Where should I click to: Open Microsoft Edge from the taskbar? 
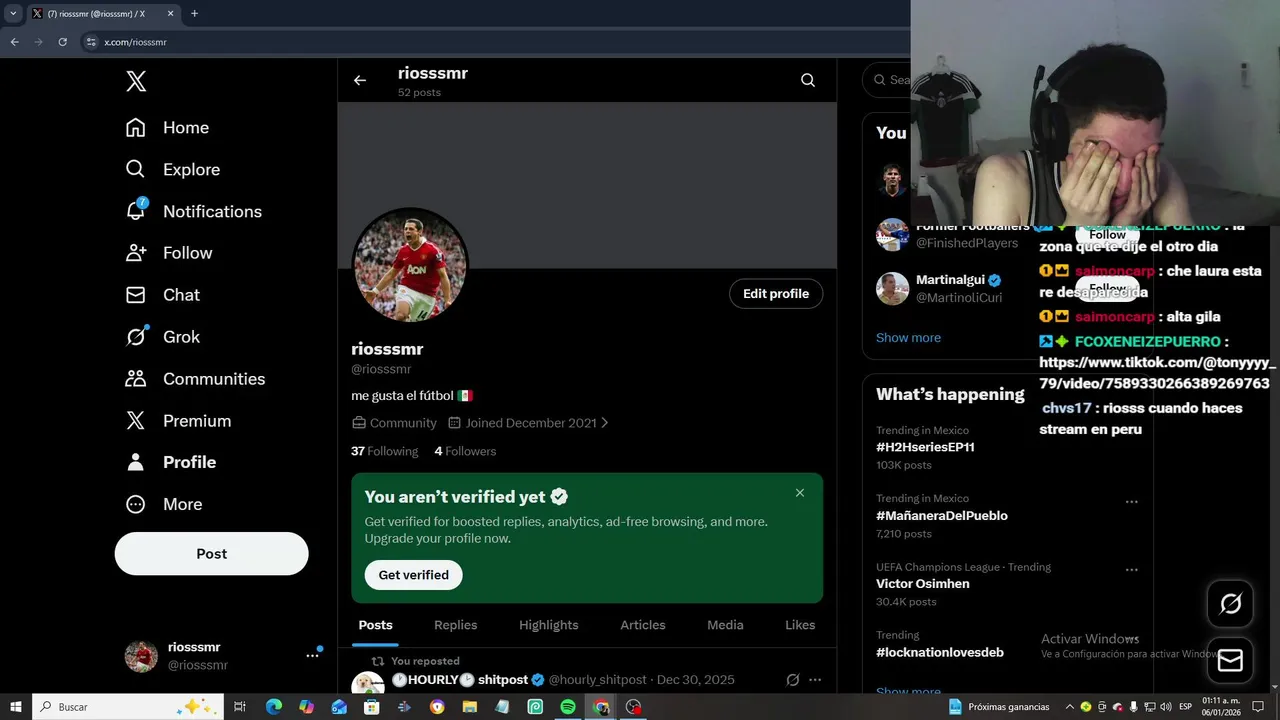point(273,707)
